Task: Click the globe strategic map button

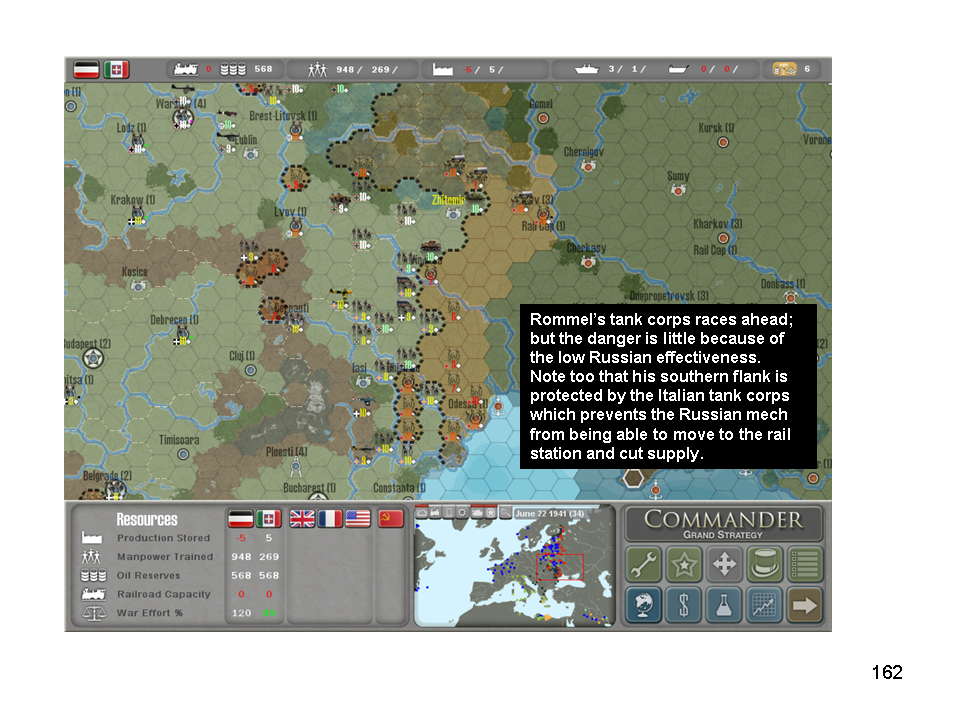Action: (x=645, y=605)
